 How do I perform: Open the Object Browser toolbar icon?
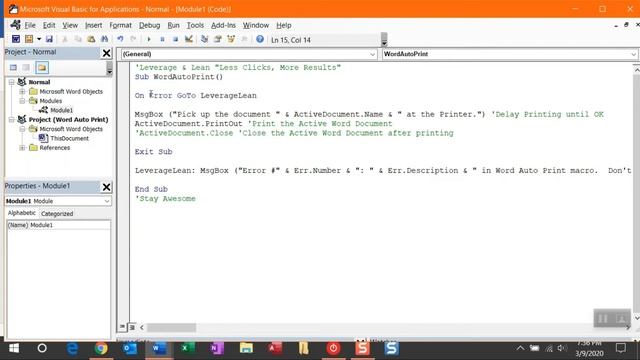click(231, 39)
